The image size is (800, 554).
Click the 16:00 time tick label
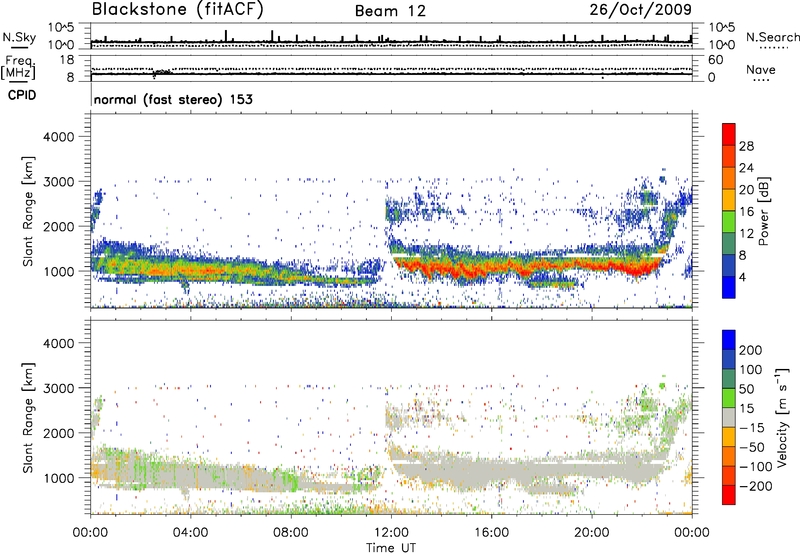491,533
